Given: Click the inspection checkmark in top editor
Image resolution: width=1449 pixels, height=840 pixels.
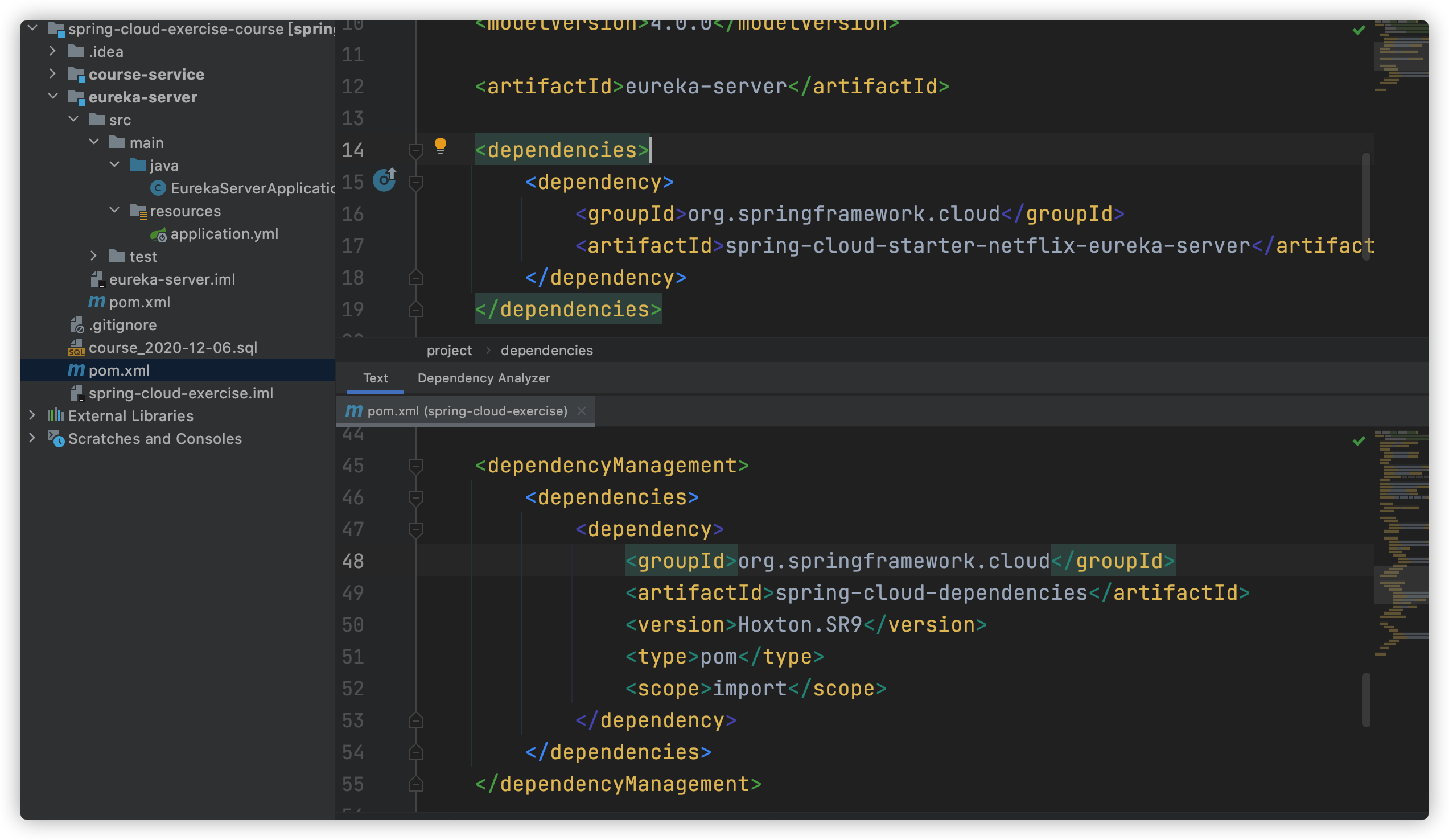Looking at the screenshot, I should tap(1359, 30).
